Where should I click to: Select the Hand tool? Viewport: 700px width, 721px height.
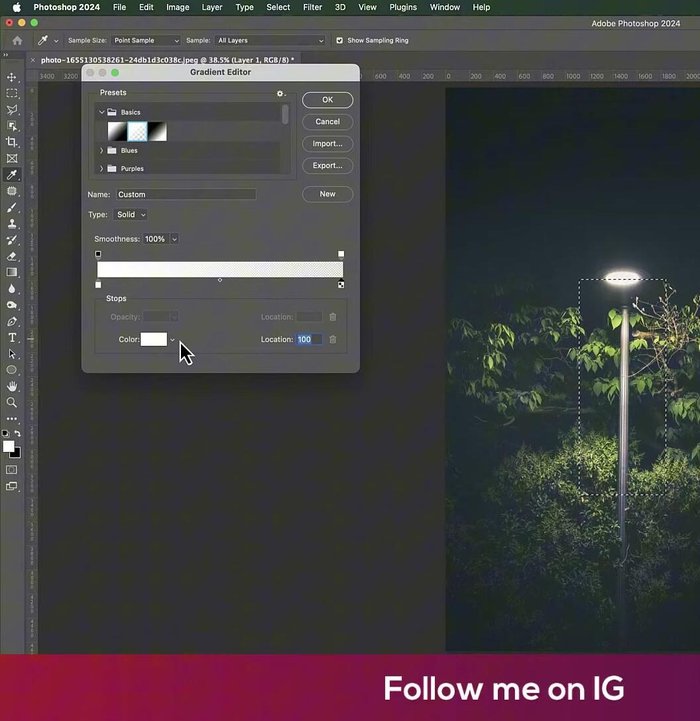pos(12,386)
